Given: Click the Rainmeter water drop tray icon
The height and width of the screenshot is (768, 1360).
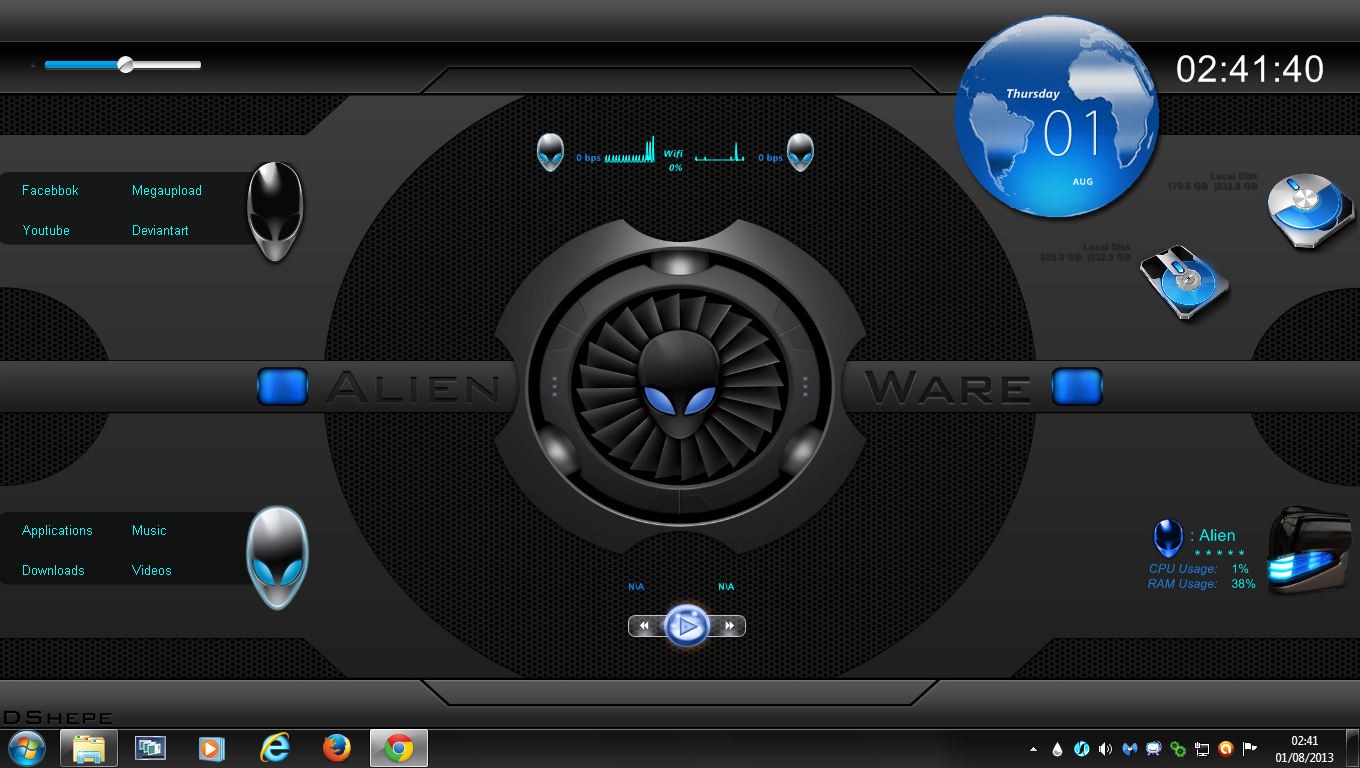Looking at the screenshot, I should click(x=1057, y=749).
